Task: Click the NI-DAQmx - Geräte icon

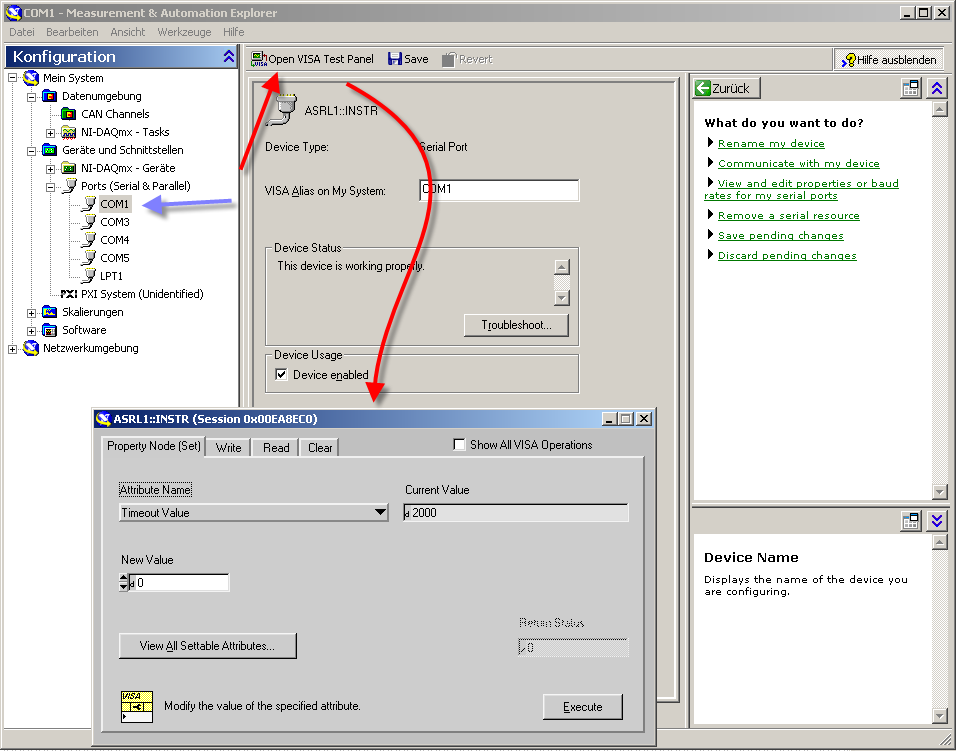Action: [x=69, y=168]
